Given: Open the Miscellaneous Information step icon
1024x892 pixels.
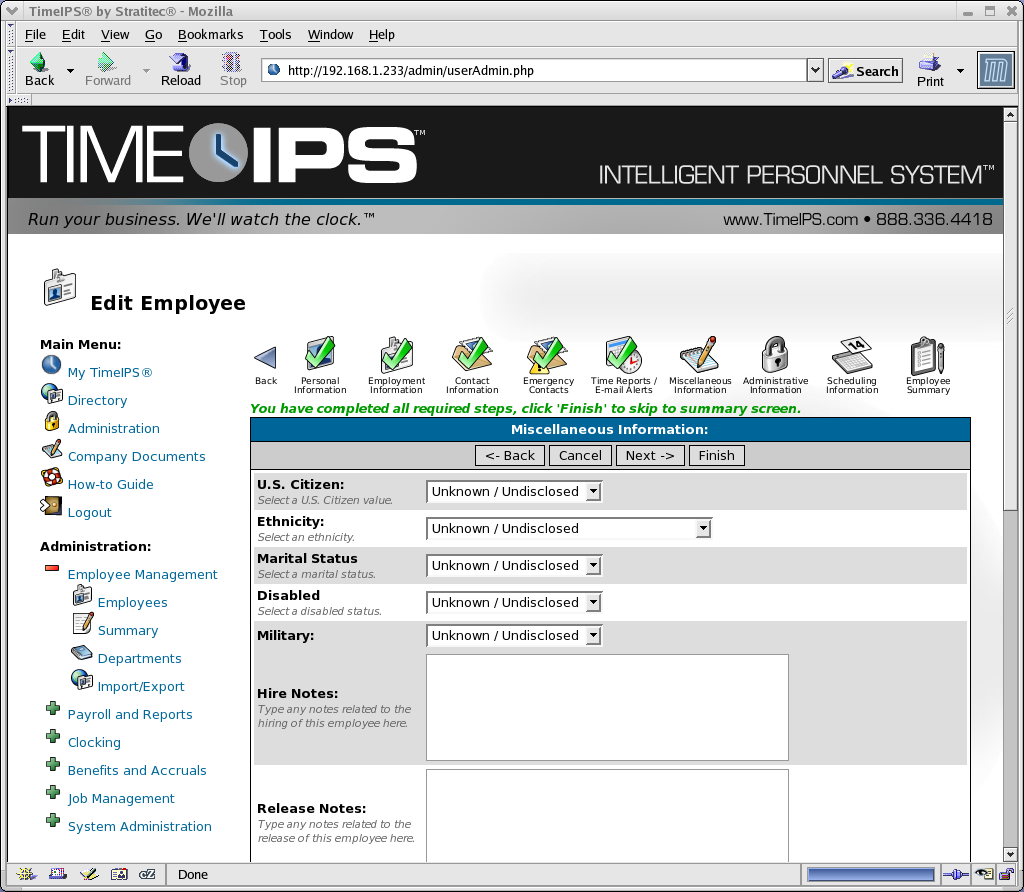Looking at the screenshot, I should click(x=699, y=353).
